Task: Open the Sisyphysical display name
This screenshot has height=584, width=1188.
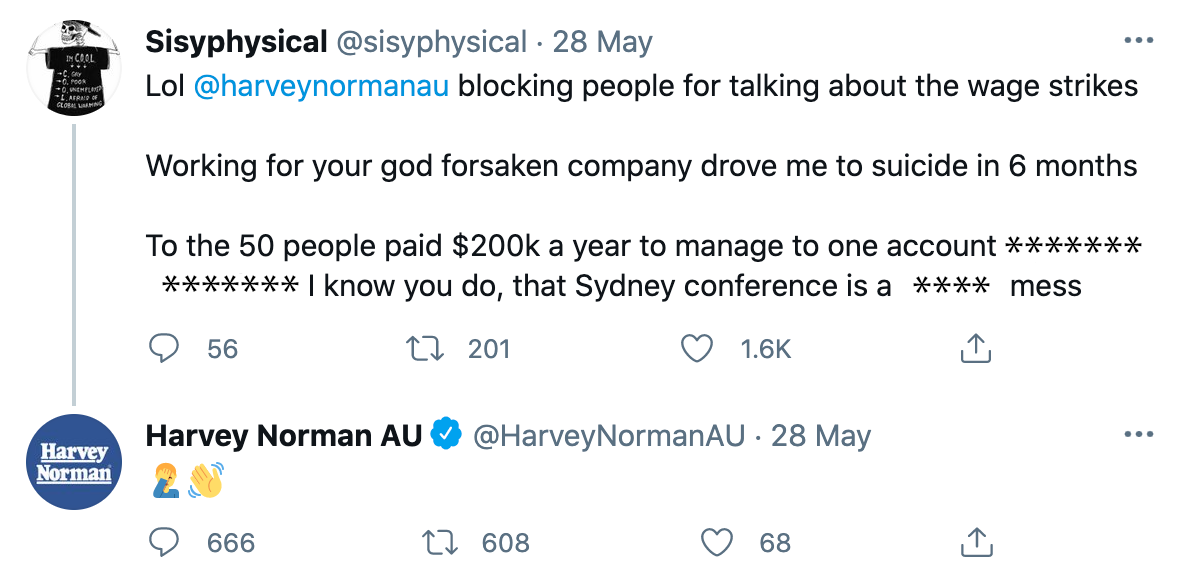Action: tap(236, 42)
